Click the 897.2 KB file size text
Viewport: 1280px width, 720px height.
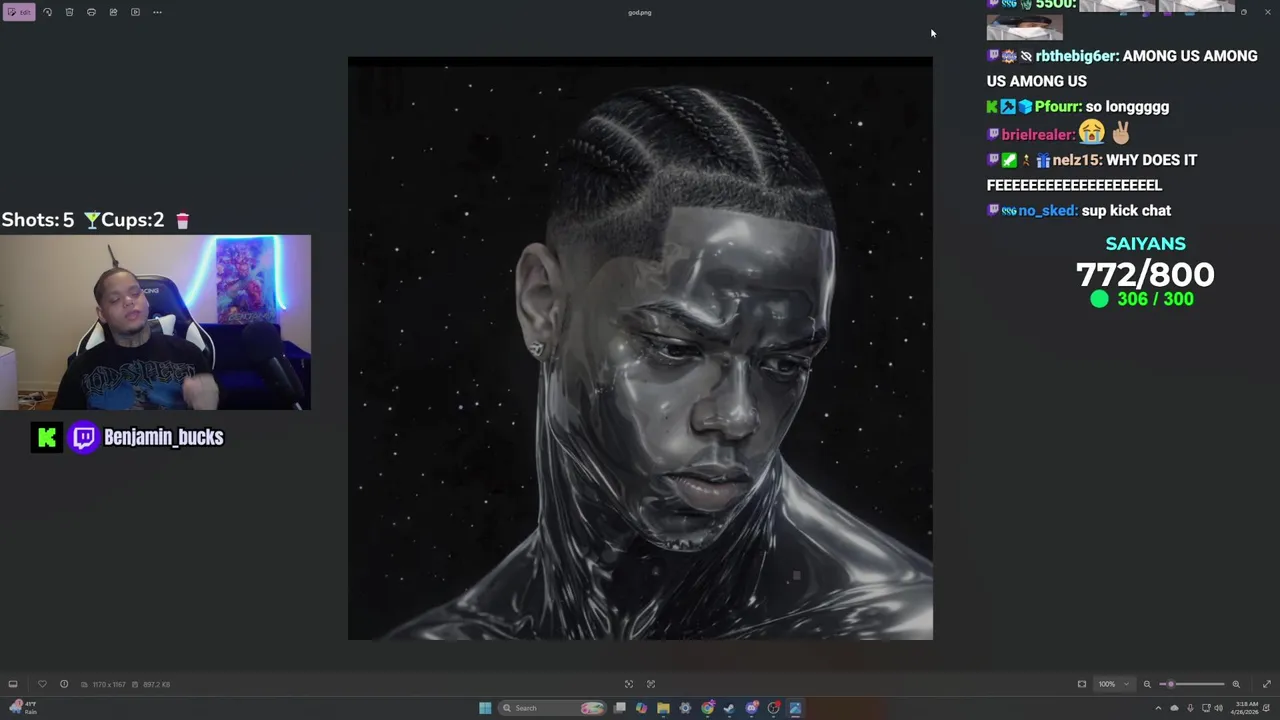coord(156,684)
